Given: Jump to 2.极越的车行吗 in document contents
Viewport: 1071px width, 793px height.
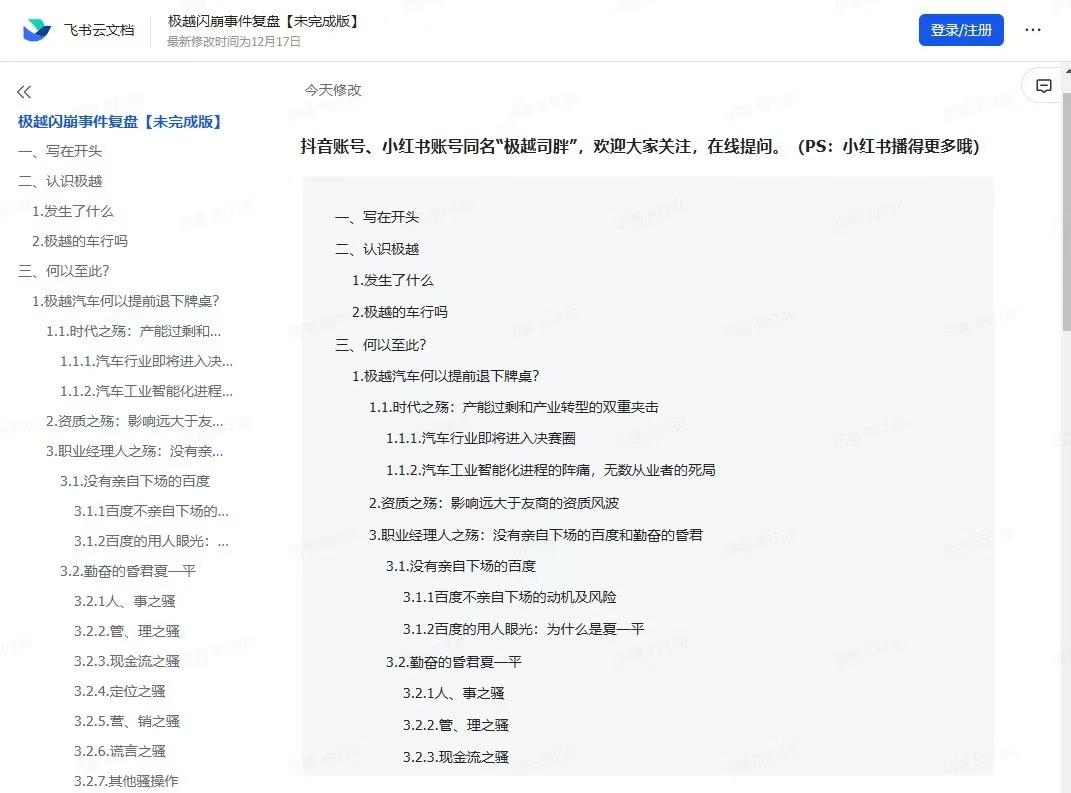Looking at the screenshot, I should (400, 312).
